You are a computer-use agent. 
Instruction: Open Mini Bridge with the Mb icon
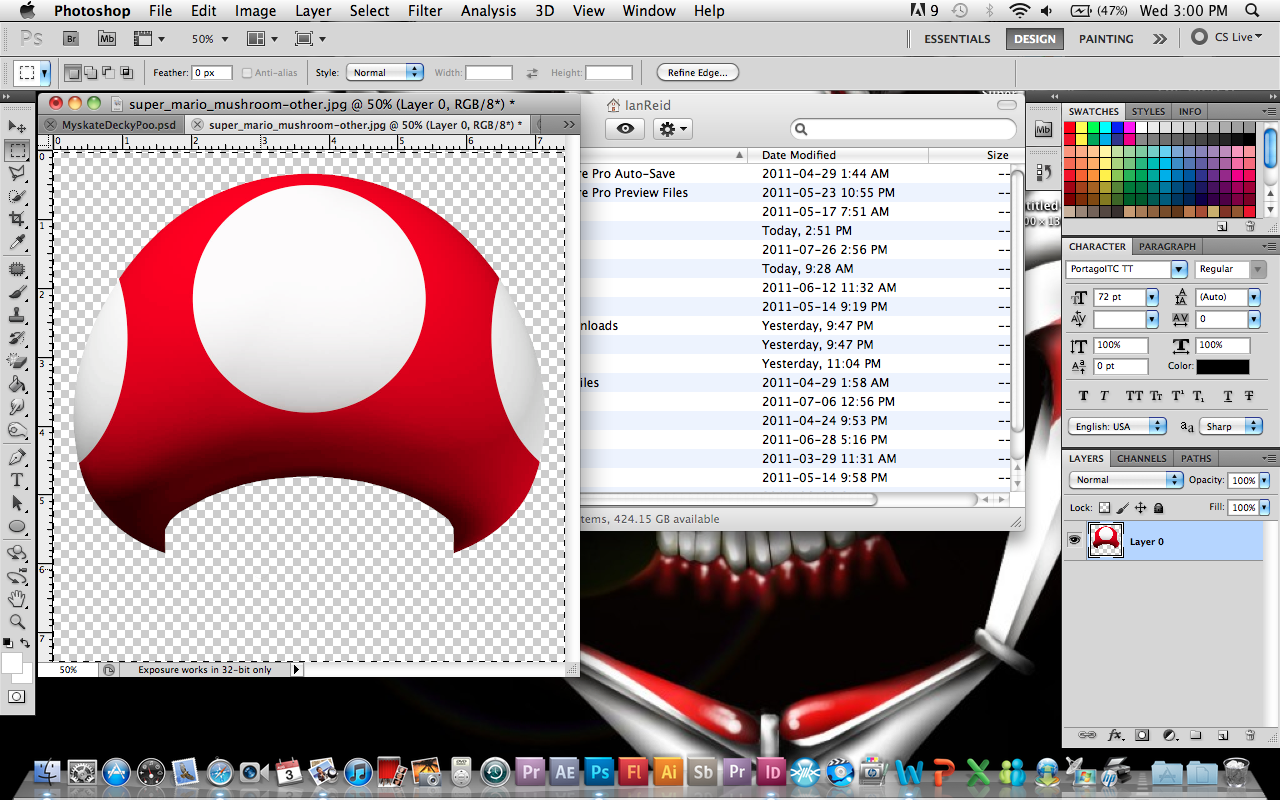[107, 39]
